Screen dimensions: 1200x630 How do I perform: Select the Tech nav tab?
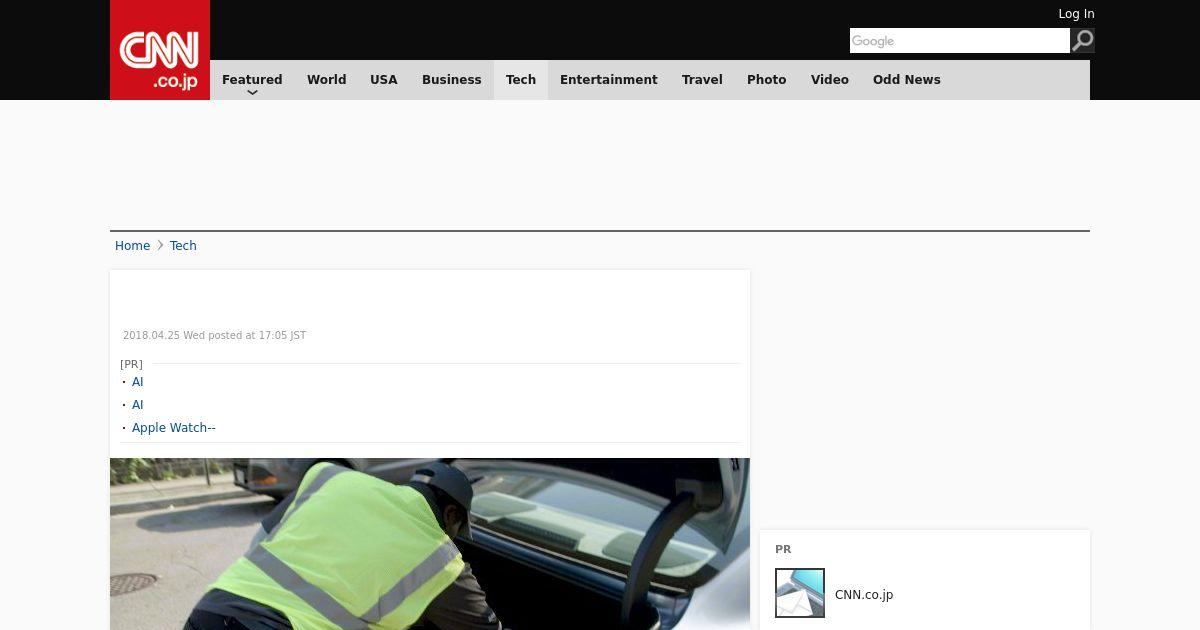(521, 80)
